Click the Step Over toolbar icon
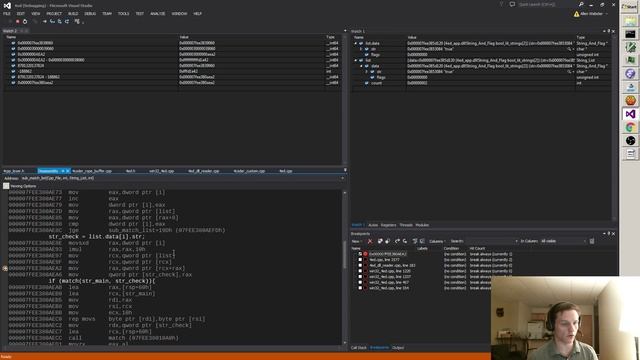Viewport: 640px width, 360px height. pyautogui.click(x=60, y=21)
